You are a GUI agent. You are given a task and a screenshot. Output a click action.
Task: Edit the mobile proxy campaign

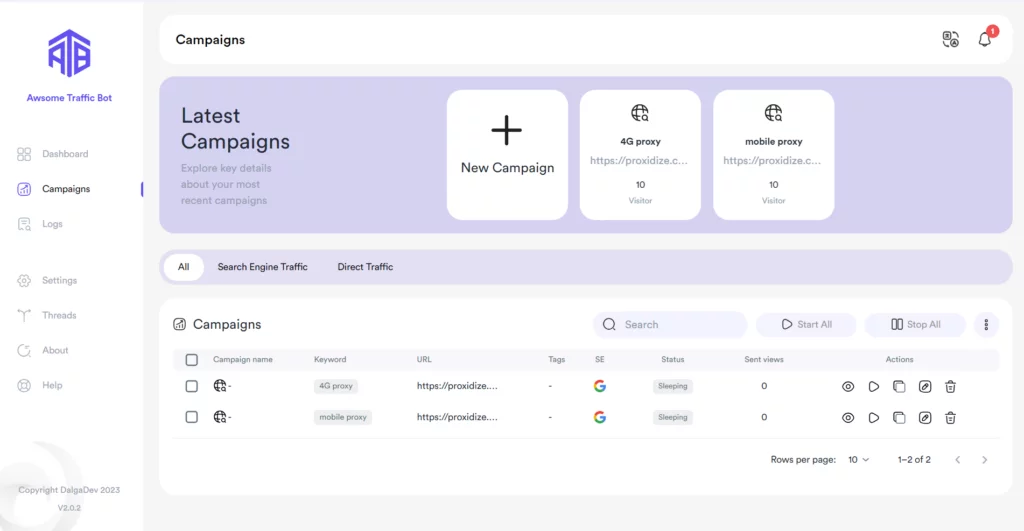[x=925, y=418]
